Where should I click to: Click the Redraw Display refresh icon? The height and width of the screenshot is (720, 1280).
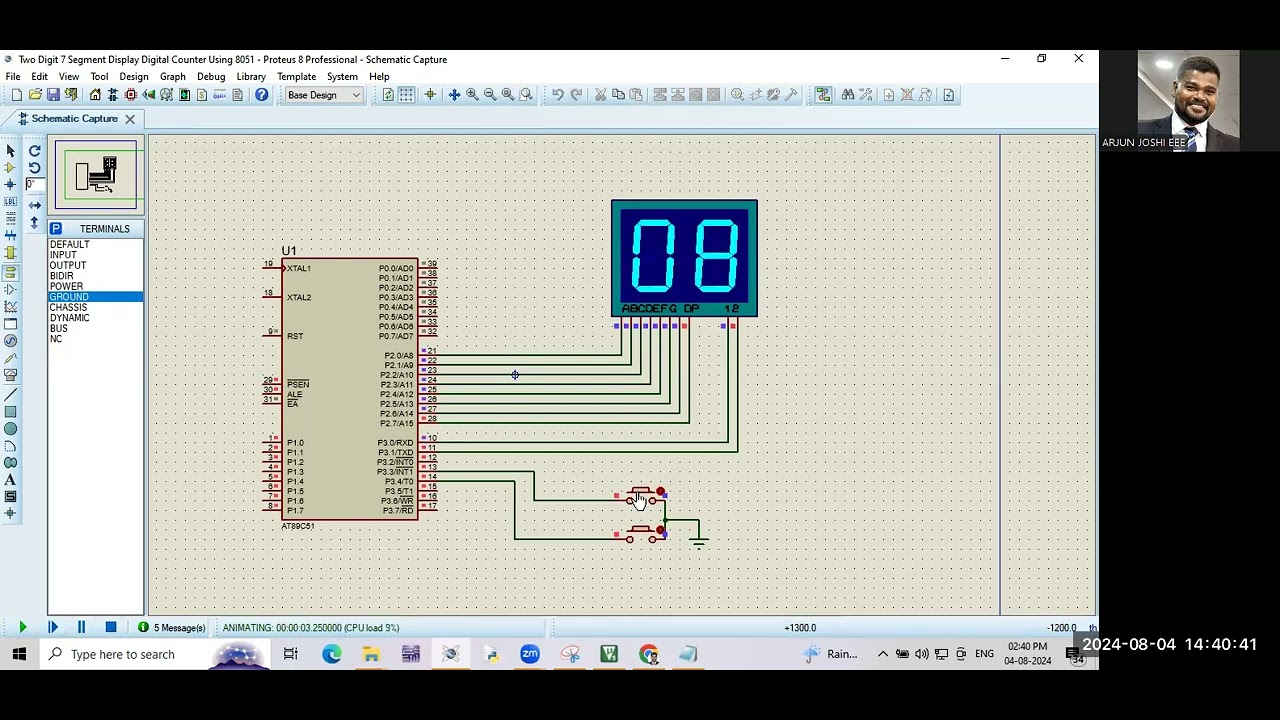click(388, 95)
